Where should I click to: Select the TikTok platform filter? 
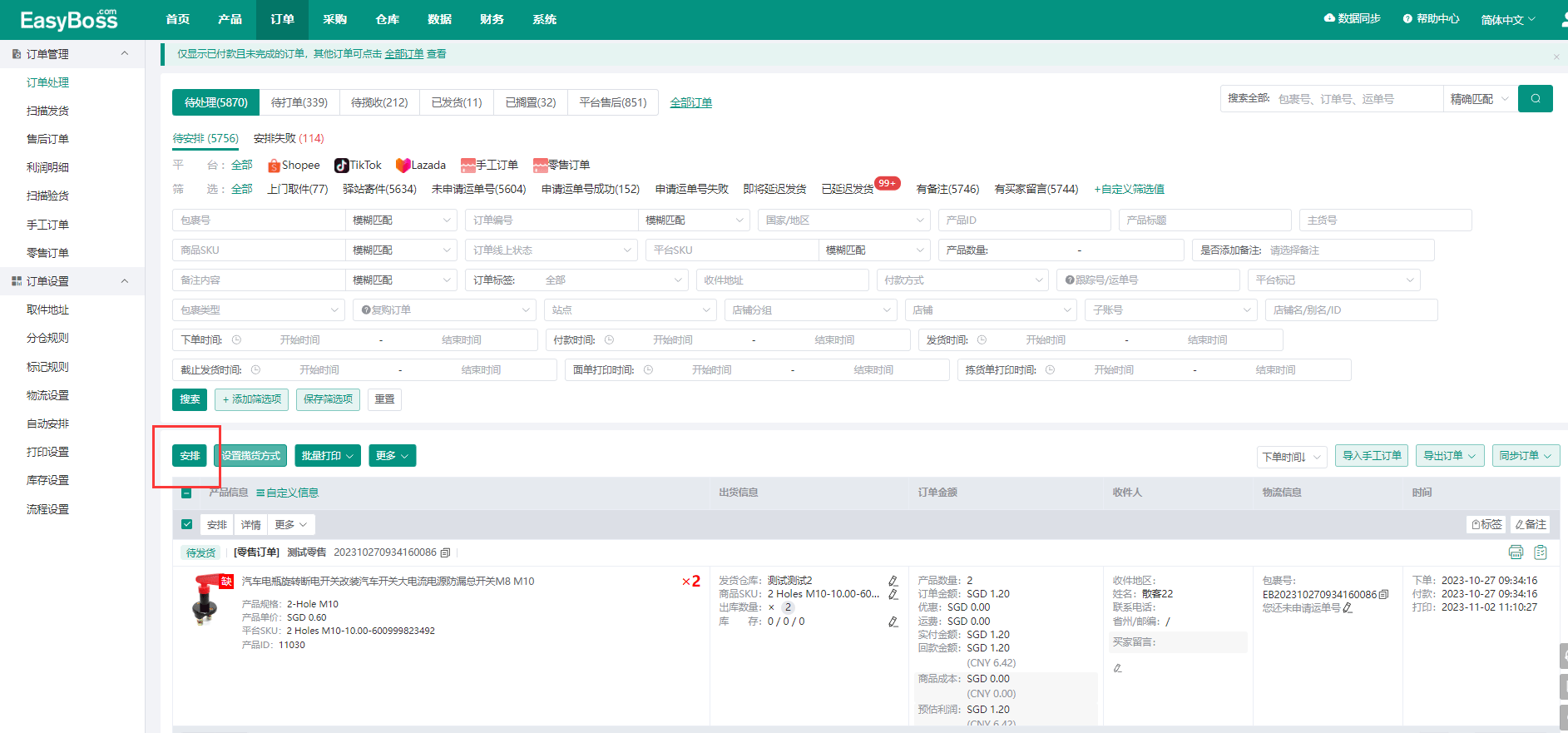[358, 166]
